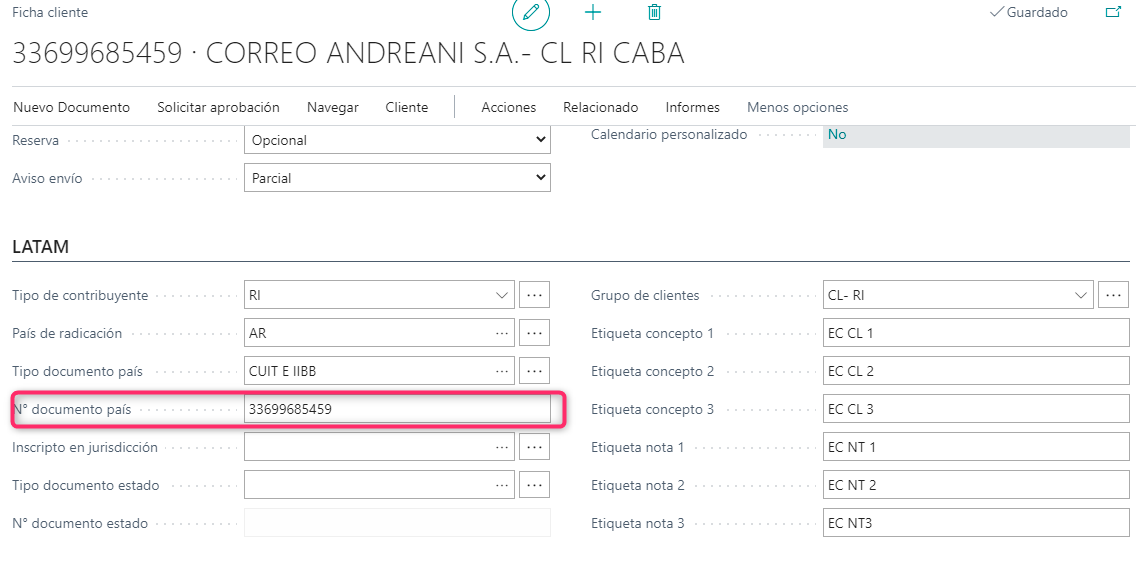Click the Guardado saved status
Image resolution: width=1136 pixels, height=563 pixels.
coord(1028,12)
